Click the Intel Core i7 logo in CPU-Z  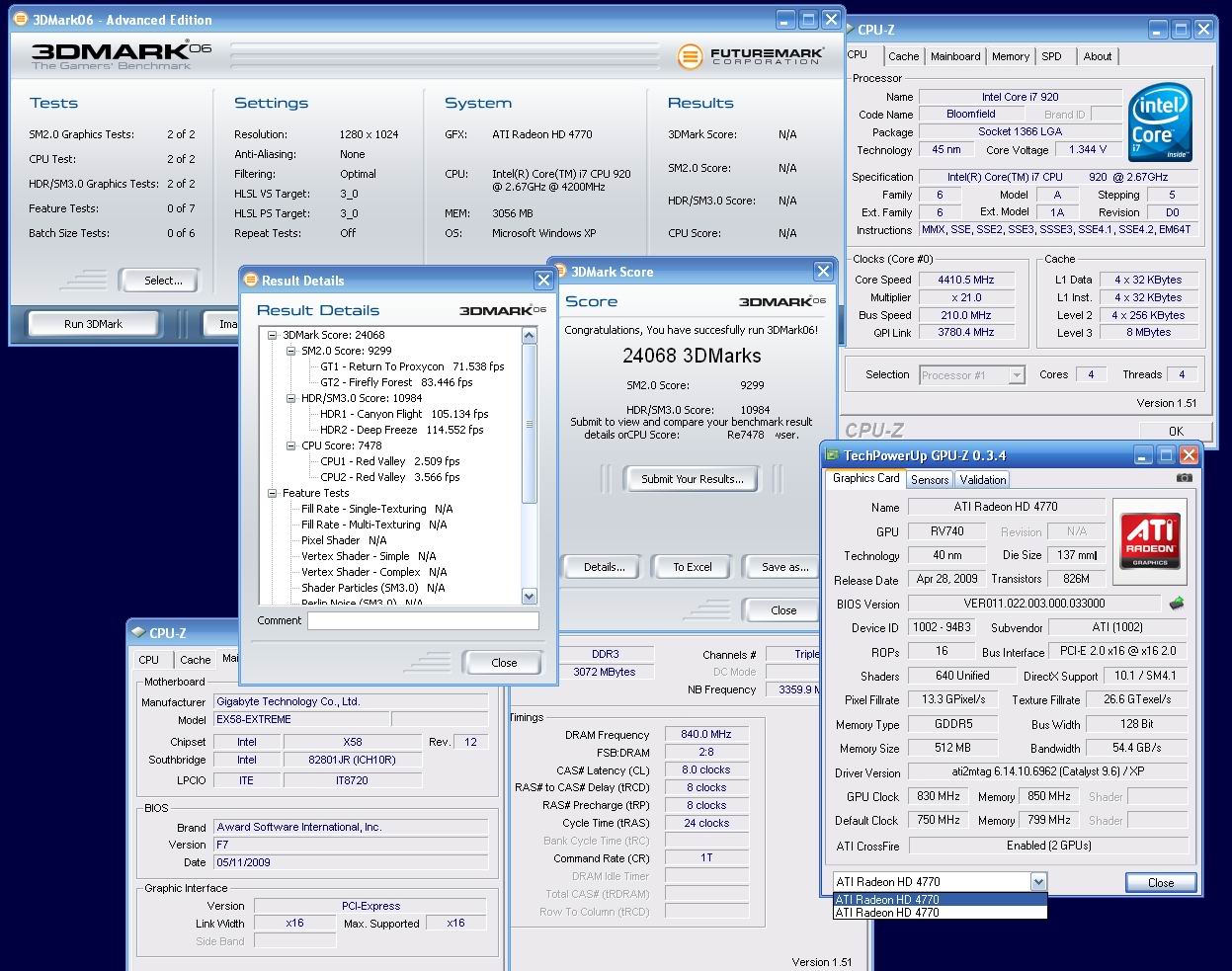click(x=1161, y=122)
